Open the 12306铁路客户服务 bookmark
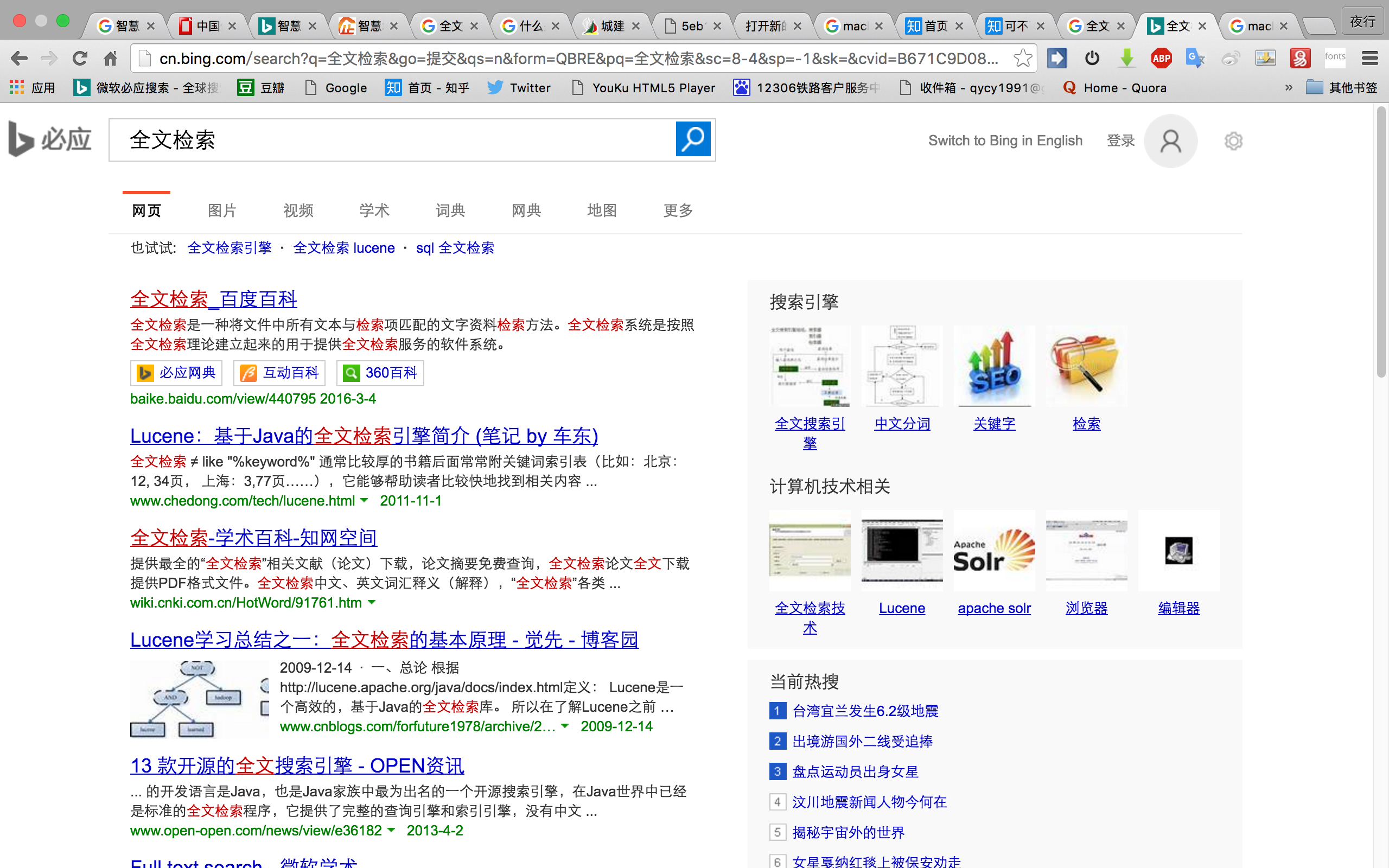The image size is (1389, 868). (x=806, y=88)
